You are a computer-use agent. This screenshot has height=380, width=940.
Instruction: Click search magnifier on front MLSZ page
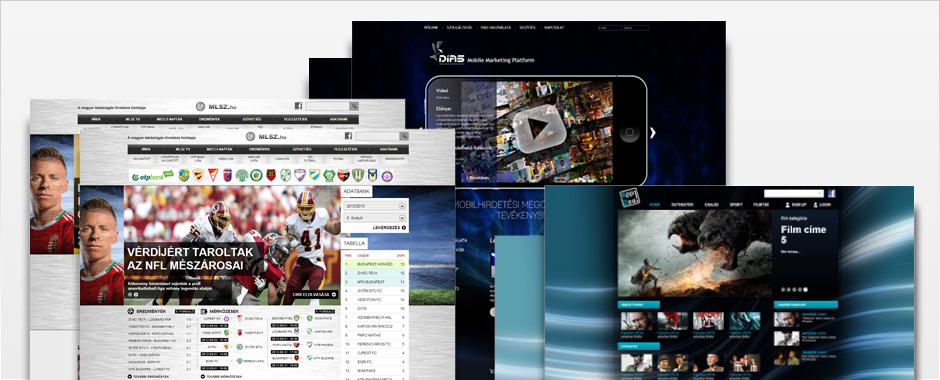pyautogui.click(x=404, y=136)
